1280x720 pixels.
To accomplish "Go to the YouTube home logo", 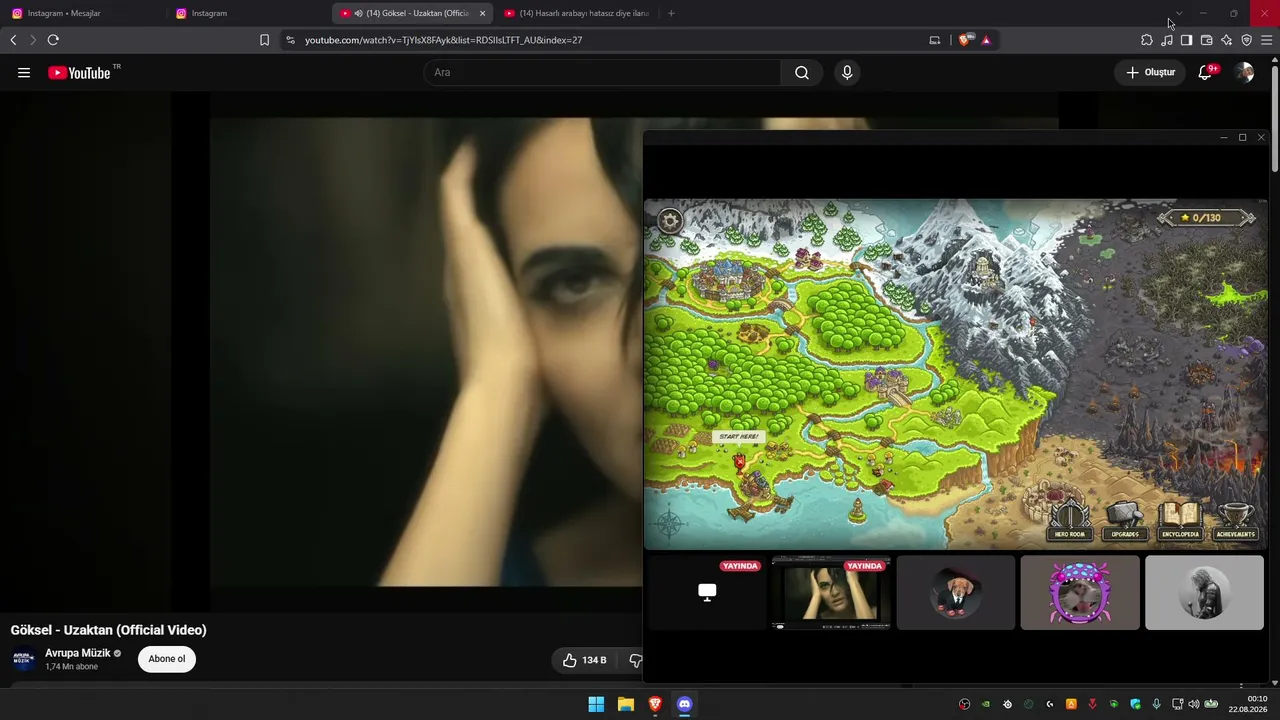I will pyautogui.click(x=79, y=72).
